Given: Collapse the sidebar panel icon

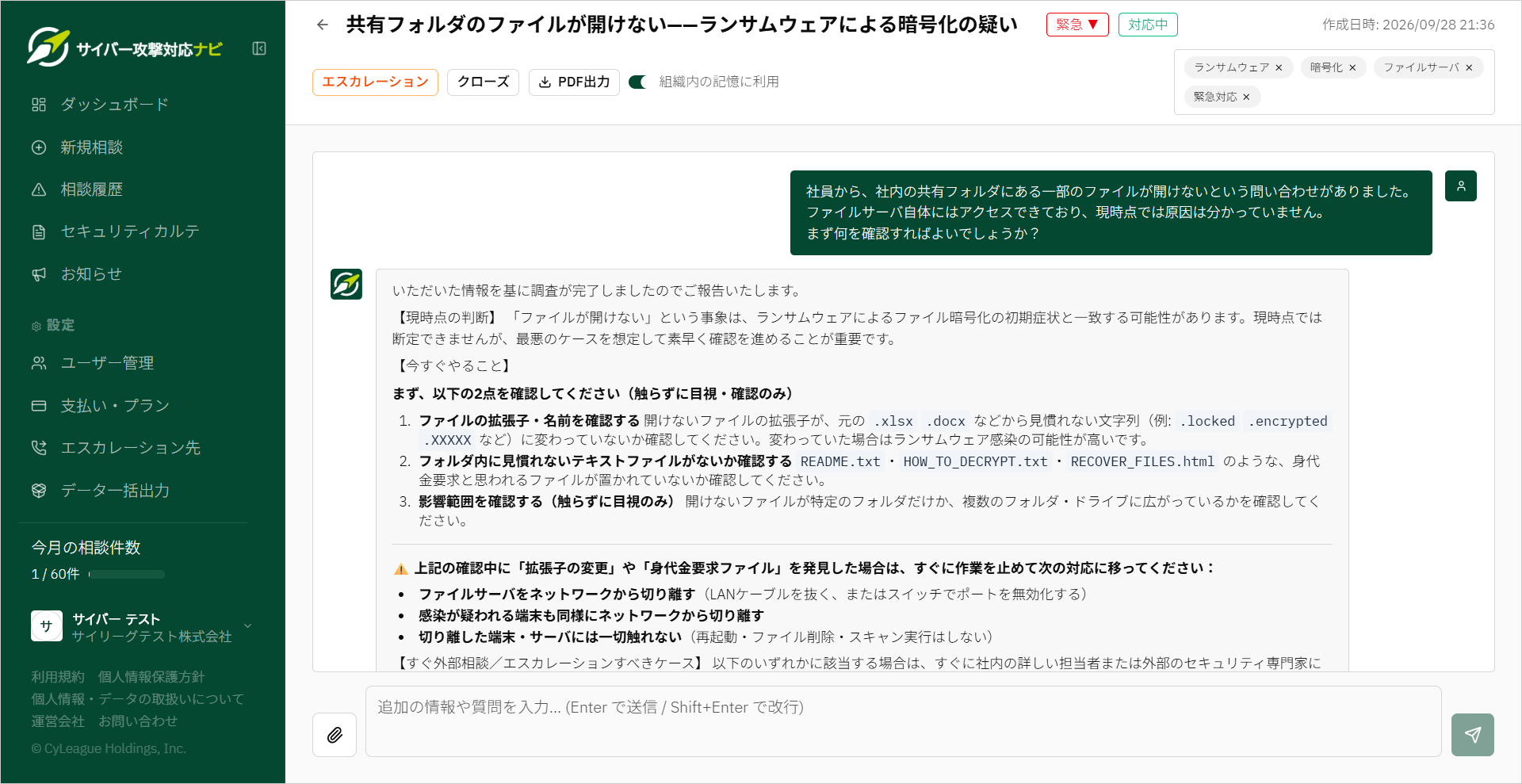Looking at the screenshot, I should (x=259, y=48).
